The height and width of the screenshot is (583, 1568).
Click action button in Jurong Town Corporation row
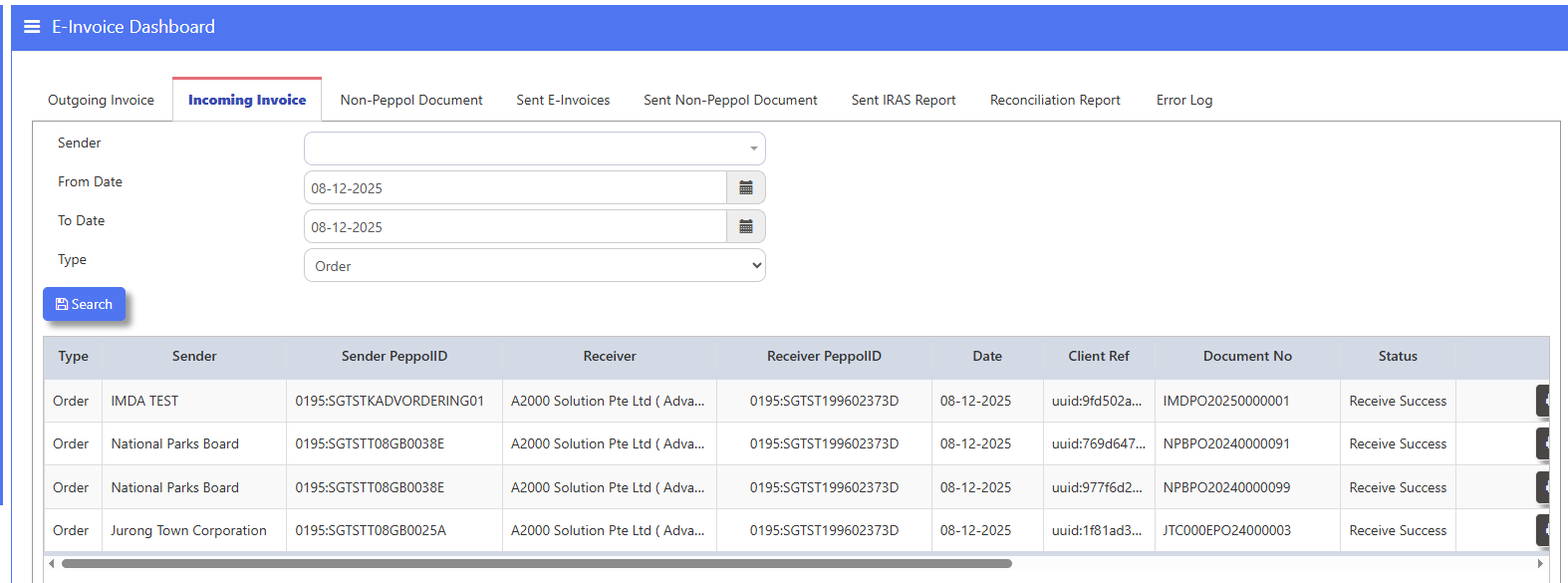tap(1543, 530)
